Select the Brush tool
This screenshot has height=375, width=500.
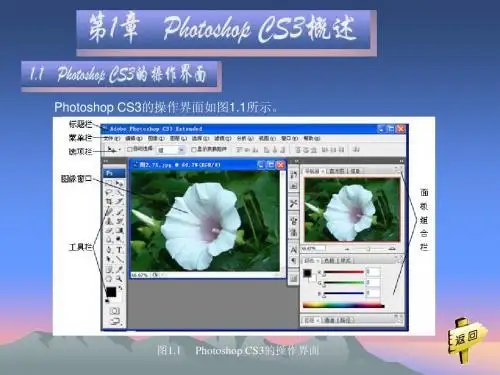click(119, 211)
